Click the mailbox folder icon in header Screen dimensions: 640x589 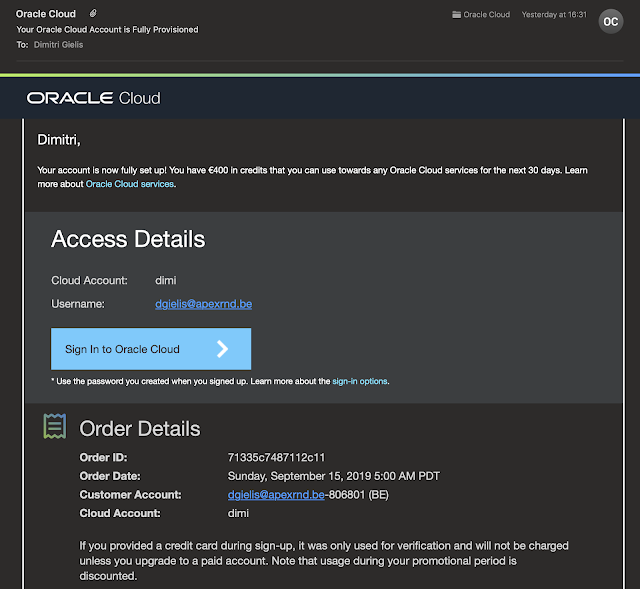[456, 15]
